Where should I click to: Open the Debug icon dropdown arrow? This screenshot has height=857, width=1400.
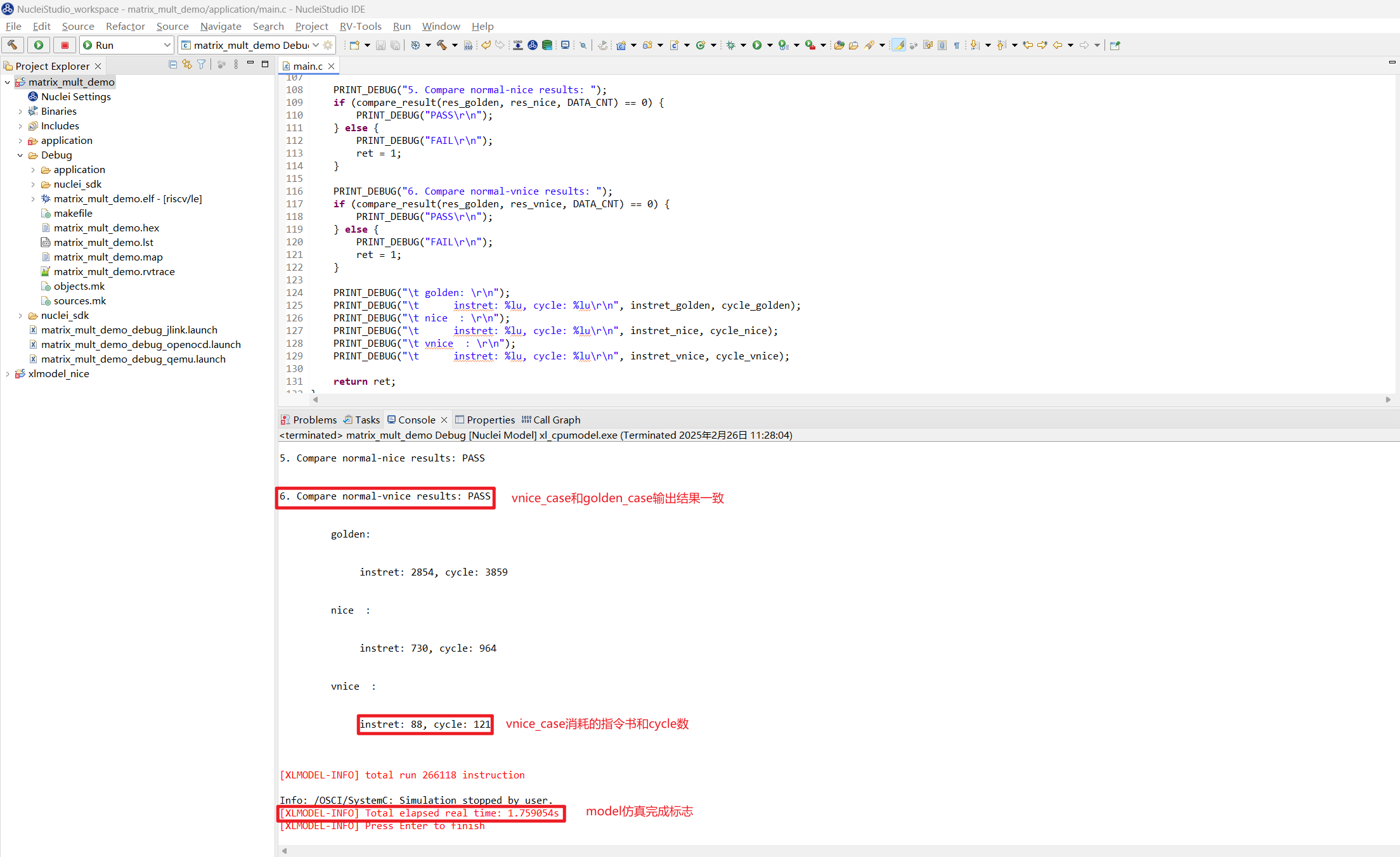[x=743, y=45]
